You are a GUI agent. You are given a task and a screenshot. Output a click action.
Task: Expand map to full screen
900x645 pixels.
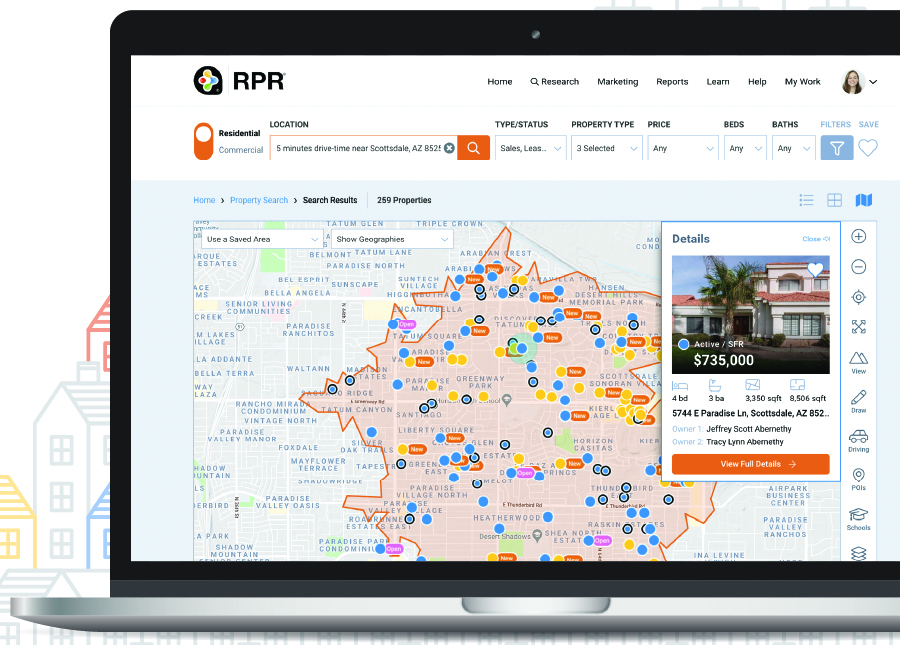point(859,327)
